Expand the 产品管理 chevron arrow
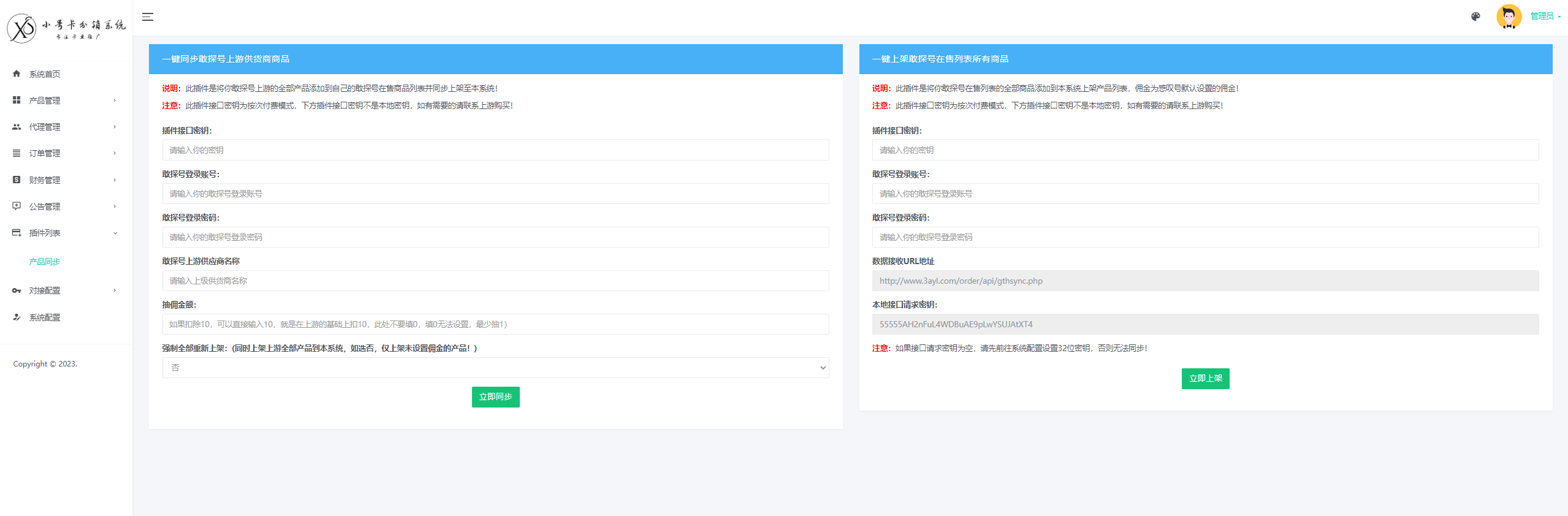Viewport: 1568px width, 516px height. click(115, 101)
